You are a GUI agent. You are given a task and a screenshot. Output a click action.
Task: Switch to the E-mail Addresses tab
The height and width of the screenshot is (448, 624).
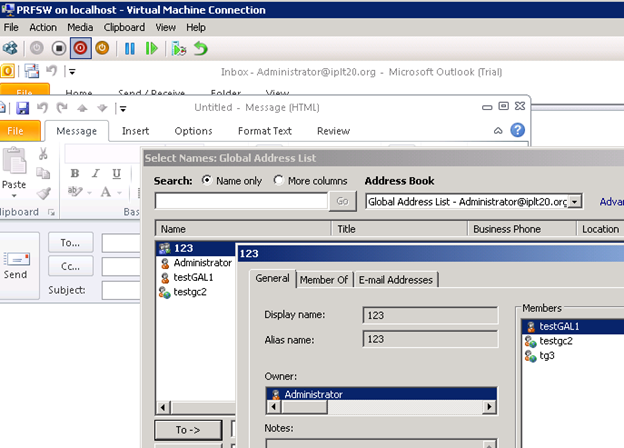point(396,280)
